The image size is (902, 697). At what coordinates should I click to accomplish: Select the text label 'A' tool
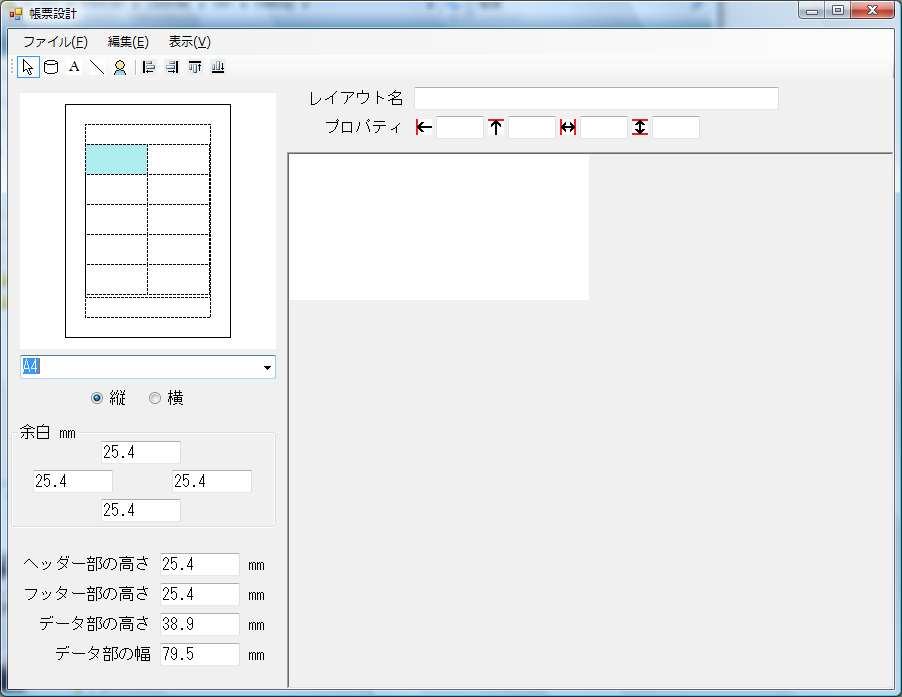74,67
